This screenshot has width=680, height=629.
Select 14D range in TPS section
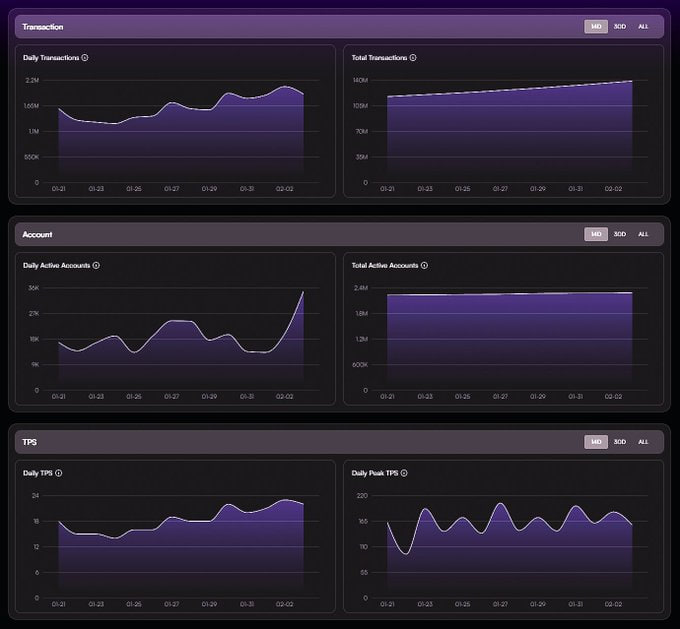click(596, 441)
